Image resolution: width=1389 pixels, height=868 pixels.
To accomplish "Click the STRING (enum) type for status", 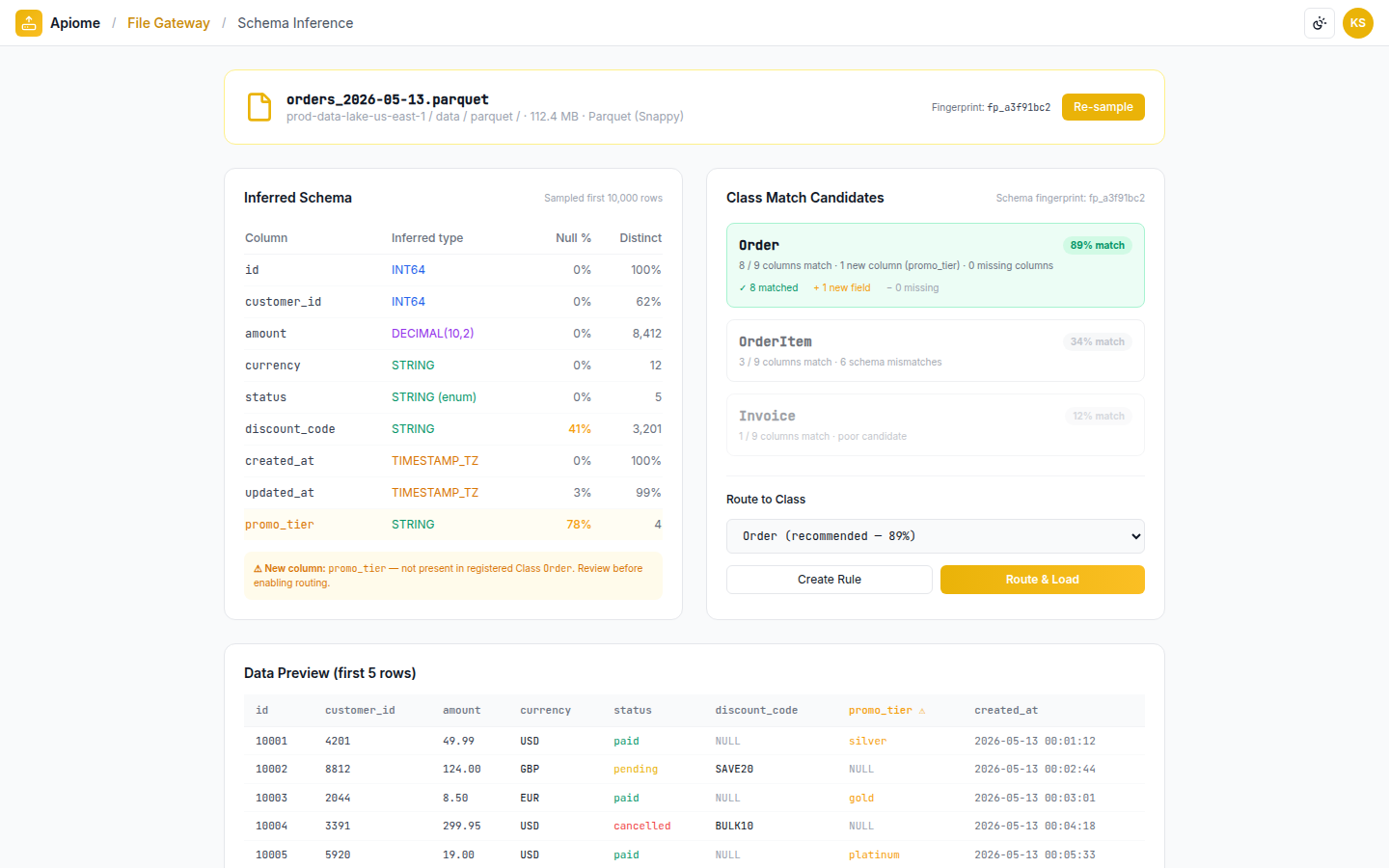I will click(434, 397).
